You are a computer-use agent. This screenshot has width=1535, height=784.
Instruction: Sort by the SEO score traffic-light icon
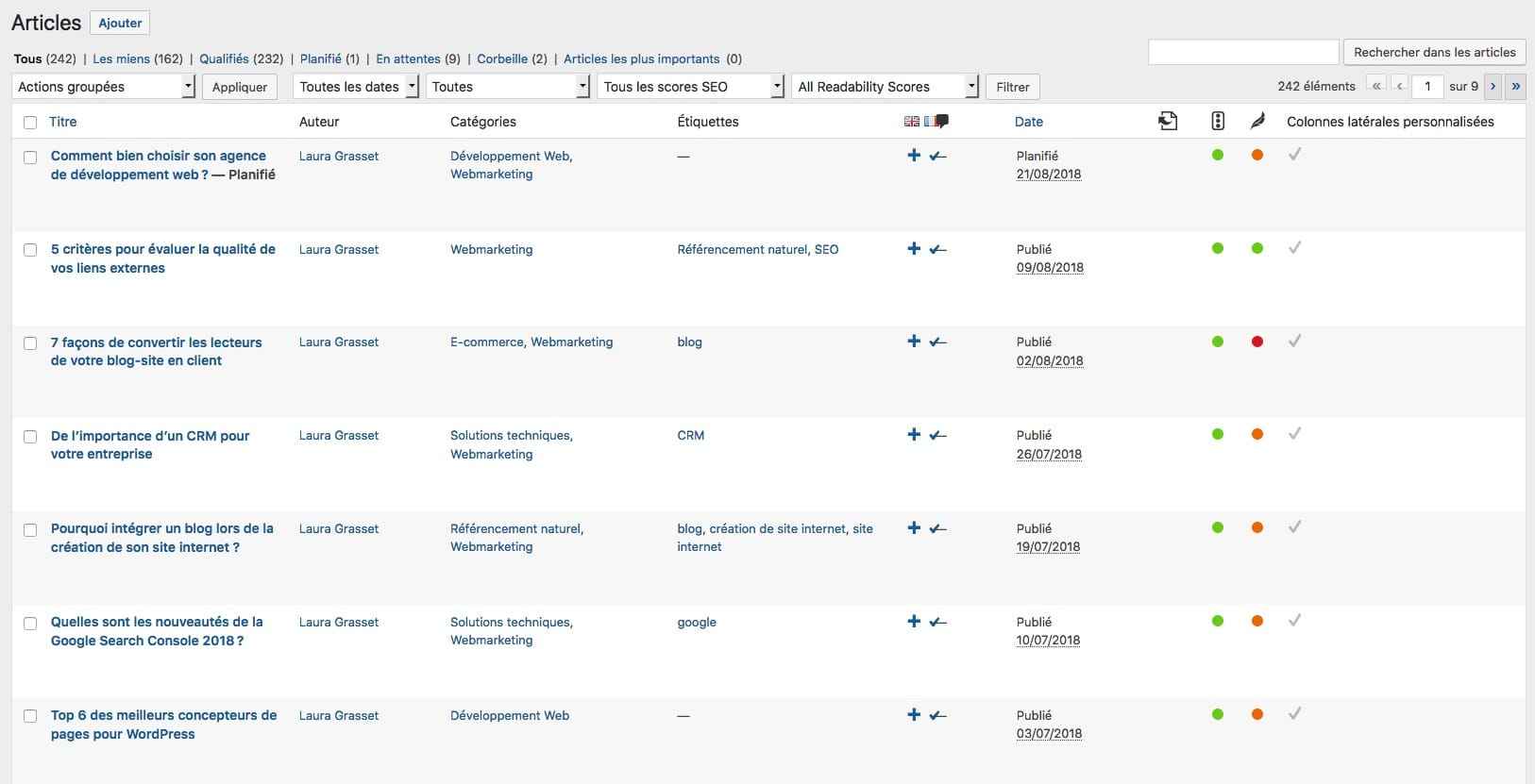[x=1218, y=121]
